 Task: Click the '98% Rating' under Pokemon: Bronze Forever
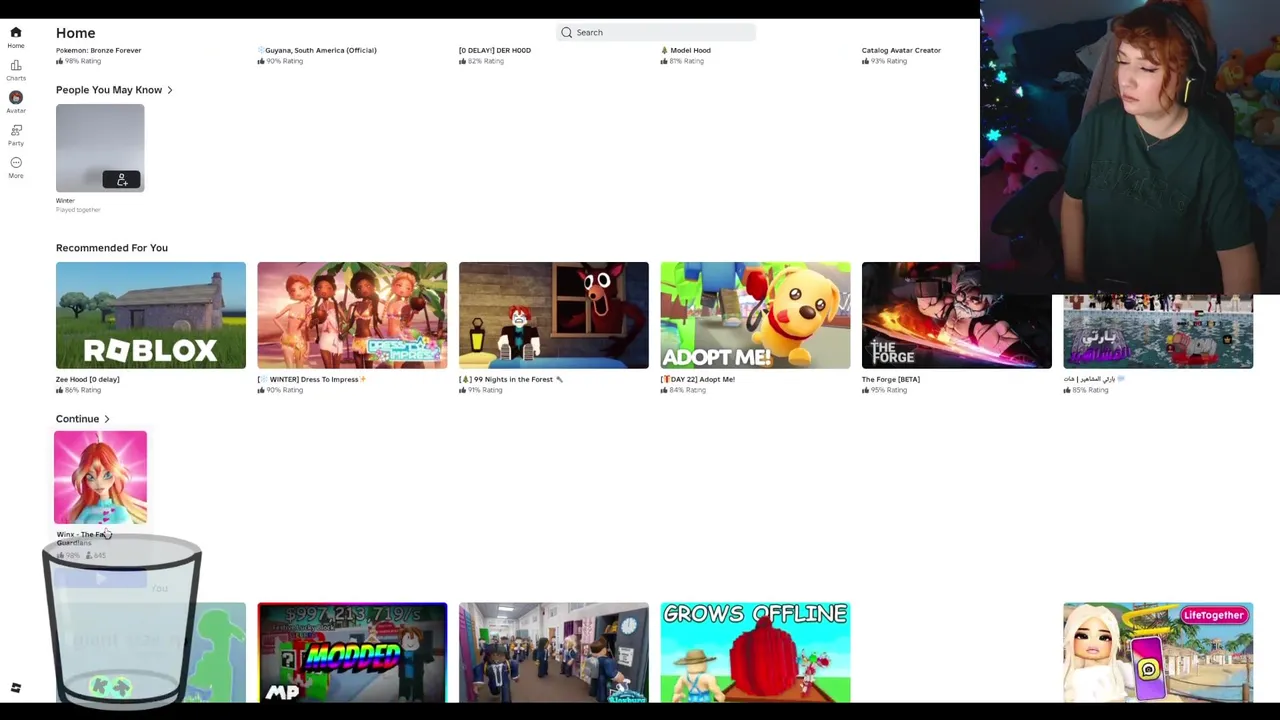[x=83, y=61]
